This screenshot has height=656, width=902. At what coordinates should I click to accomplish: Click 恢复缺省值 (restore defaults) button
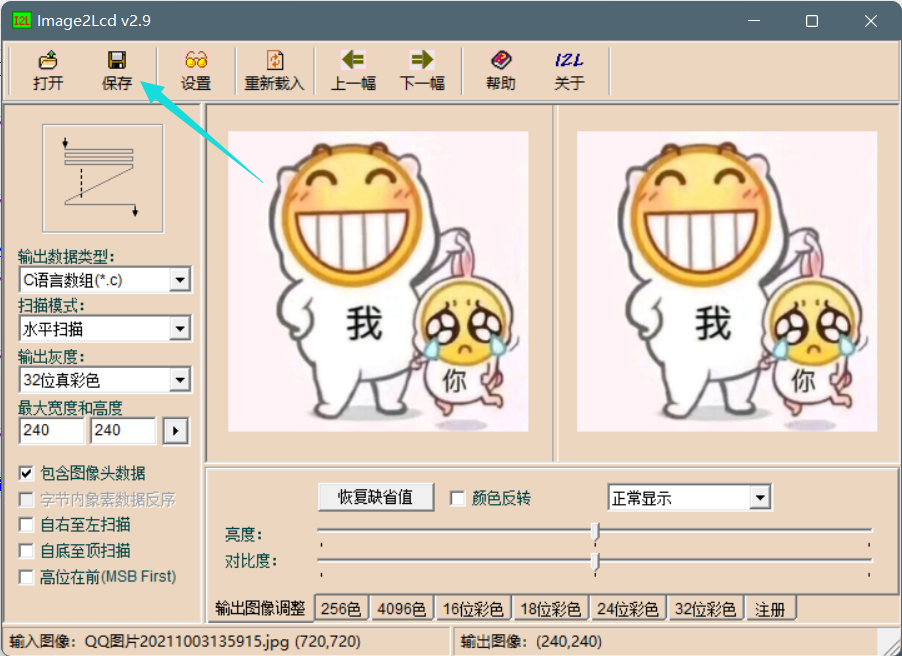[376, 497]
